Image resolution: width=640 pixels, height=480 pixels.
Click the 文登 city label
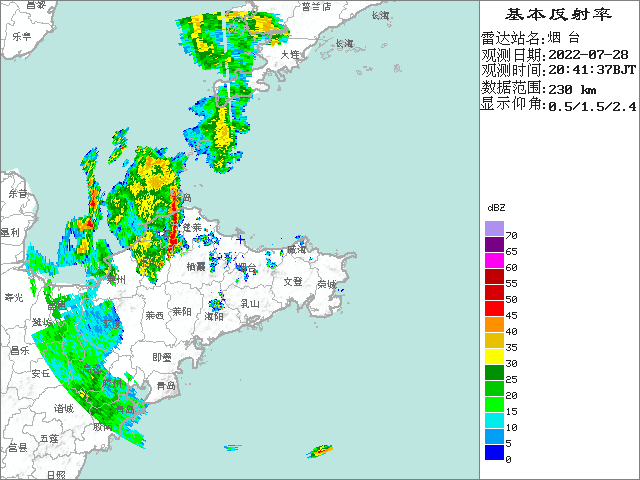tap(292, 282)
